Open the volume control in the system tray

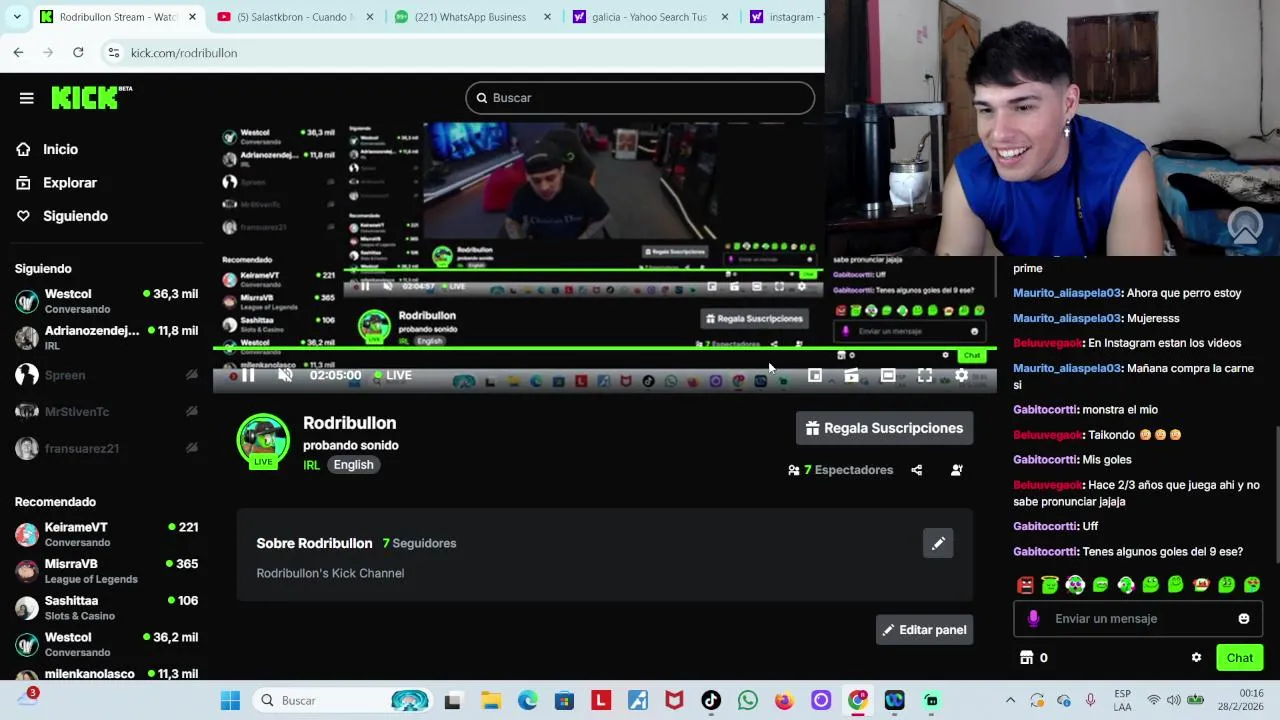1174,701
